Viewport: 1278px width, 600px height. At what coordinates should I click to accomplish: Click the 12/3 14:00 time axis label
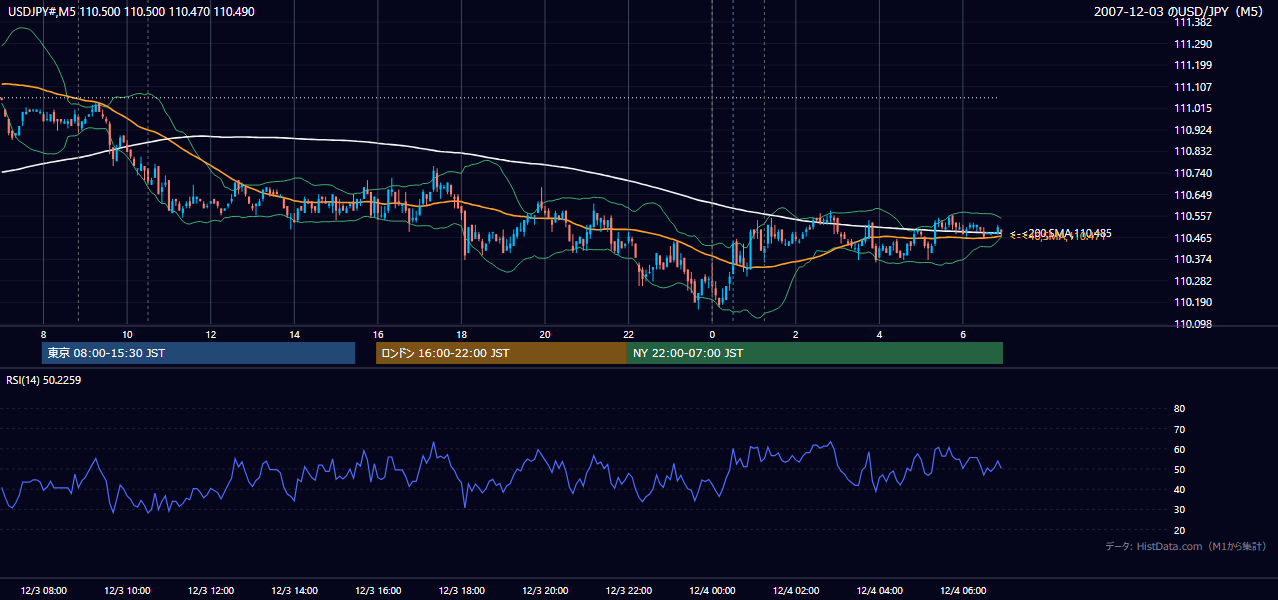coord(294,590)
